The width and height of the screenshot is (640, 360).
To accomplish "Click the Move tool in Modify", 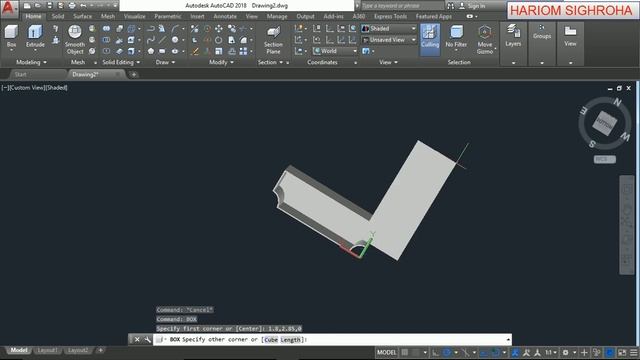I will pos(219,29).
